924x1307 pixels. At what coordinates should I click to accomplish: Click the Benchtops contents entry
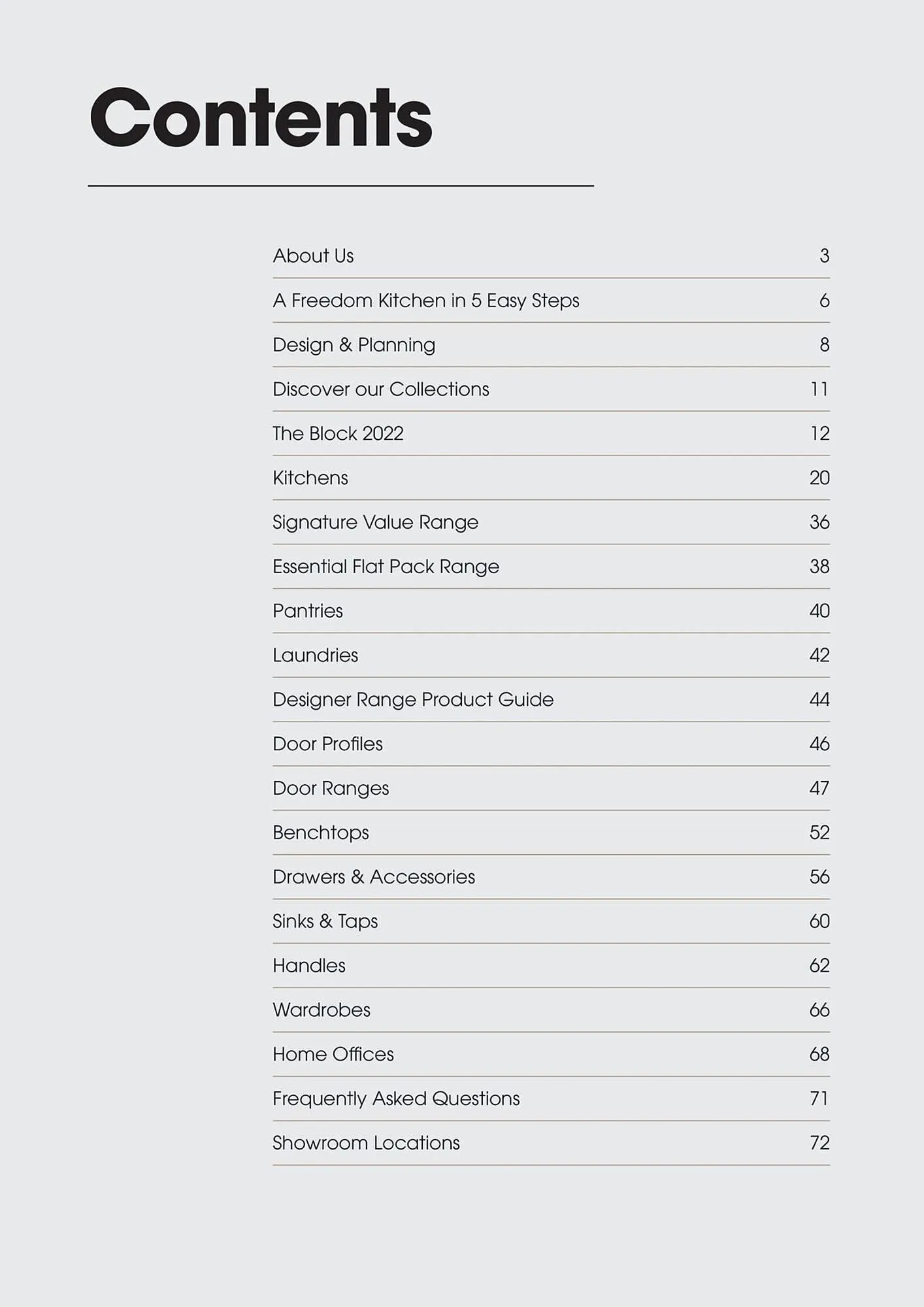(321, 833)
